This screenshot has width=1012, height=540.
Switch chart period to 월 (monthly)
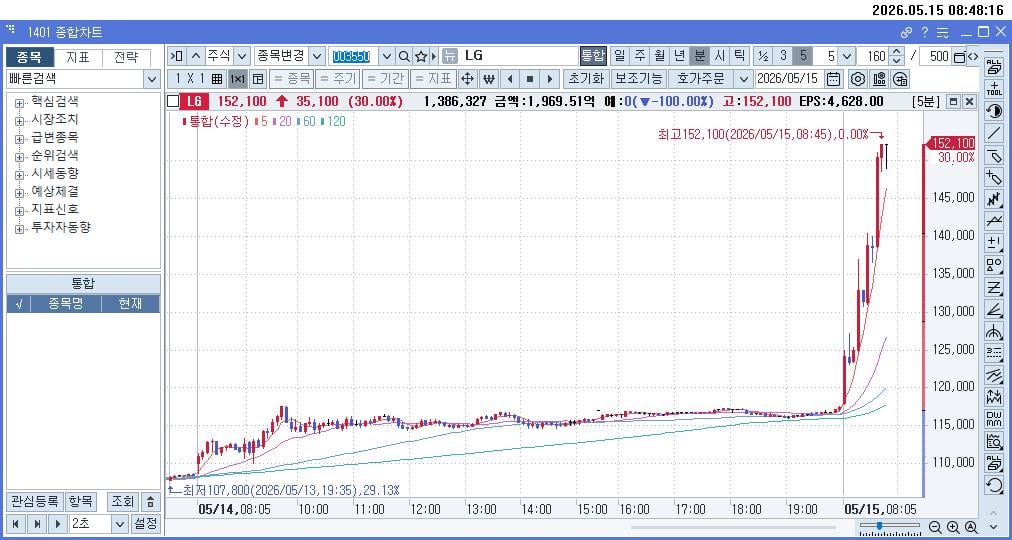[660, 56]
